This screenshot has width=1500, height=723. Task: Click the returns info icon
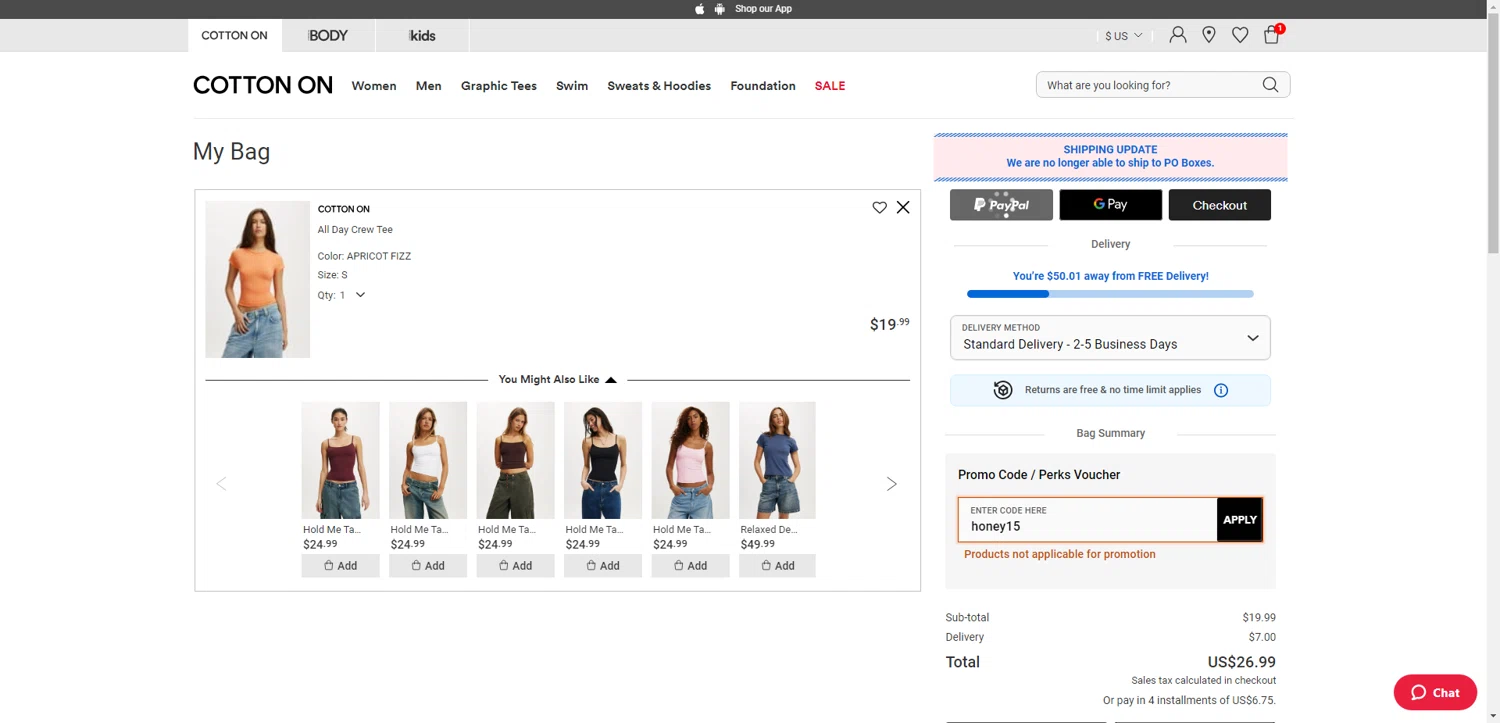(1220, 390)
